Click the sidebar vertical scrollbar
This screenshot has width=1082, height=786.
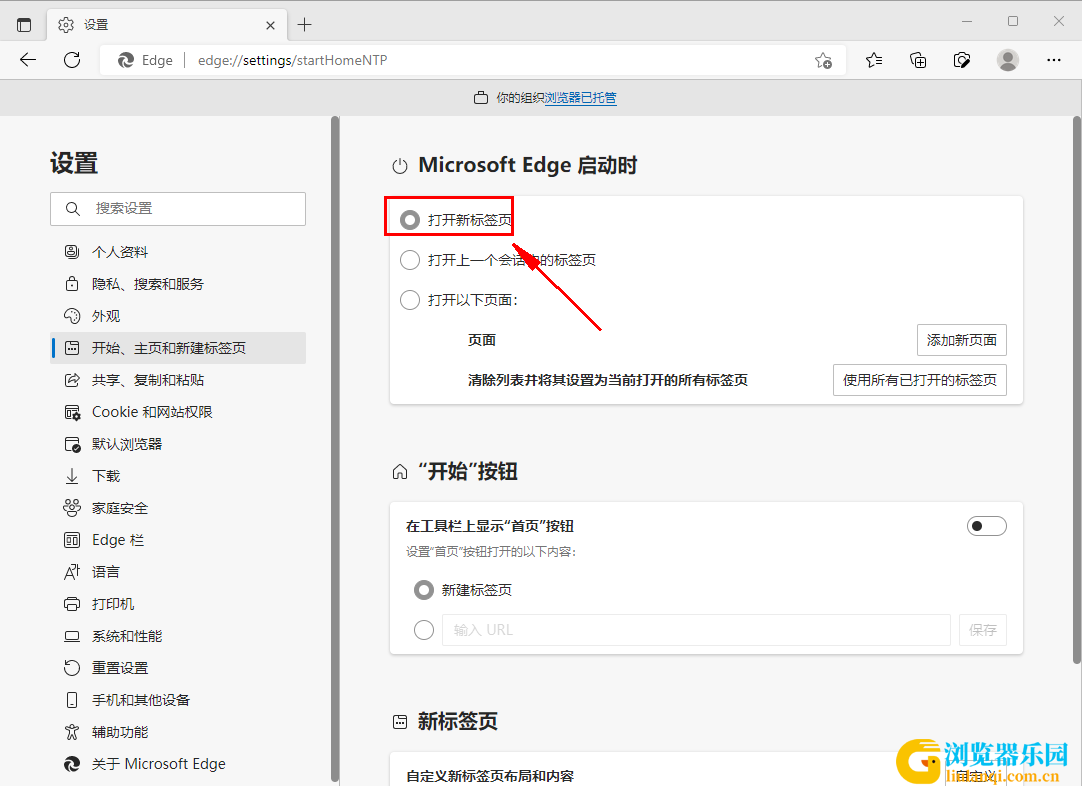[x=335, y=449]
